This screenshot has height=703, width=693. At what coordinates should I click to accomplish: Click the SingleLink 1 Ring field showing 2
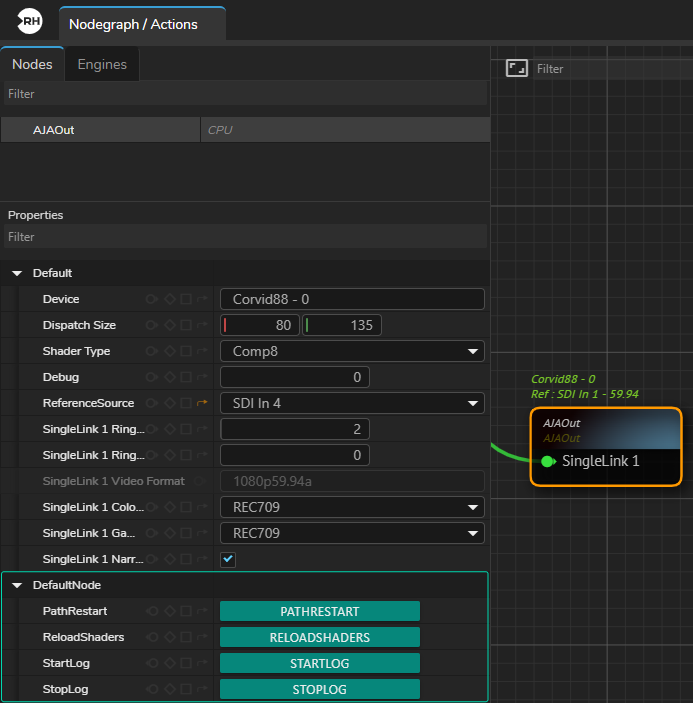(295, 429)
